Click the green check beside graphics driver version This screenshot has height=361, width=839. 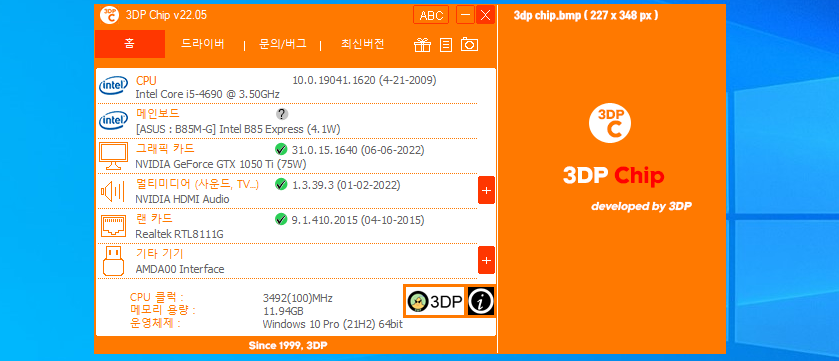pyautogui.click(x=281, y=149)
